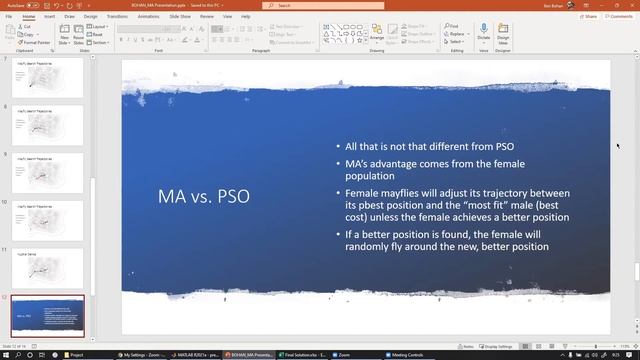Open Design Ideas pane
This screenshot has height=360, width=640.
click(503, 33)
